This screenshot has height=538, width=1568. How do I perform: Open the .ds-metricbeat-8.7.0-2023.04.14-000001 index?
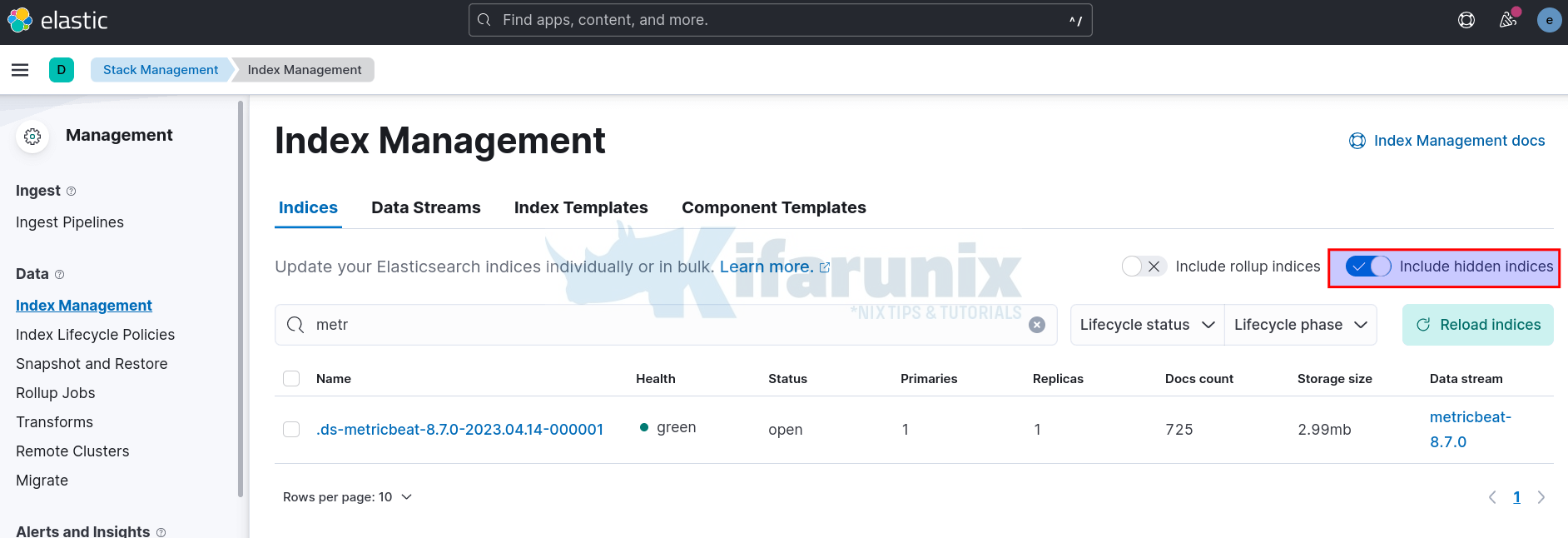[x=459, y=430]
